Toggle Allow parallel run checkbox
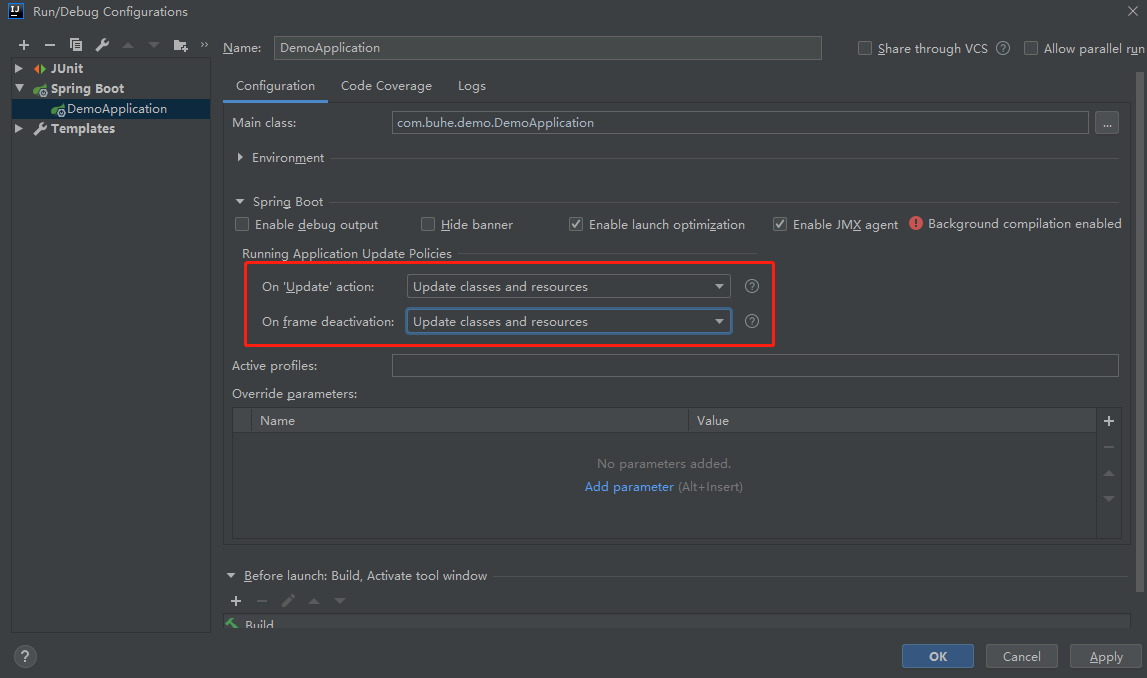 click(x=1031, y=48)
